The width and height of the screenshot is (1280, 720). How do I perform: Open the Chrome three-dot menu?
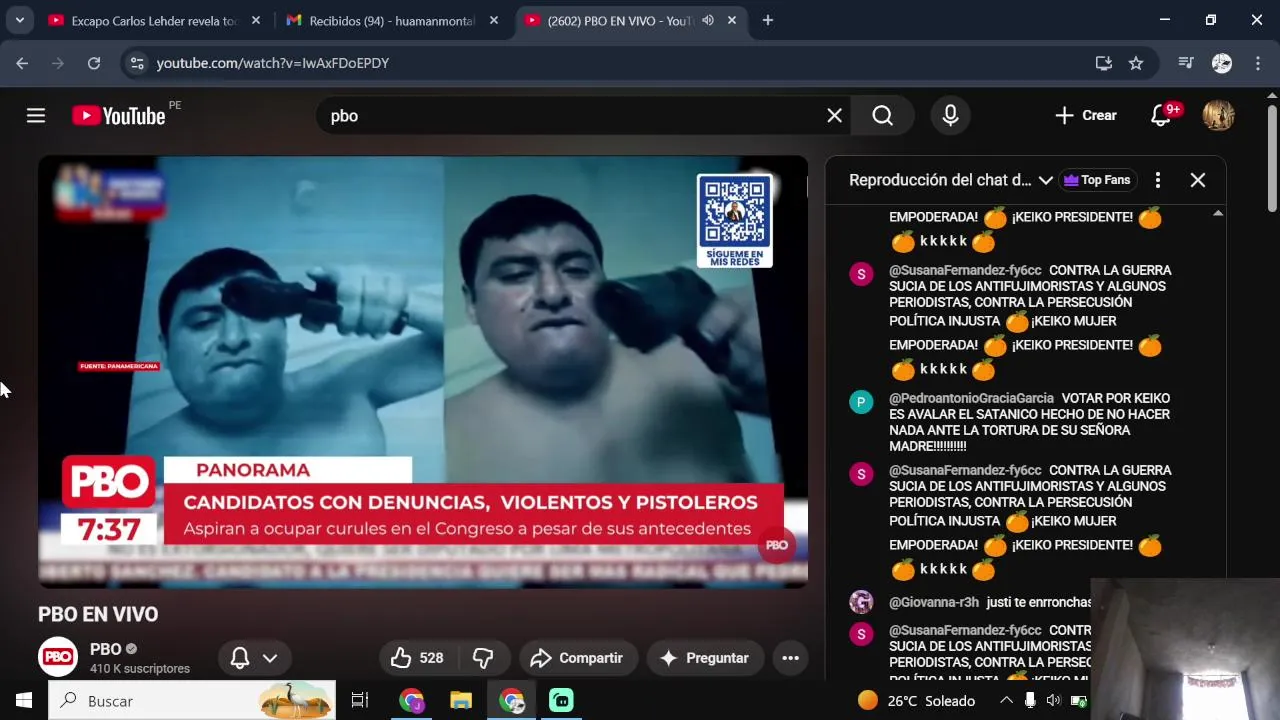(x=1257, y=63)
